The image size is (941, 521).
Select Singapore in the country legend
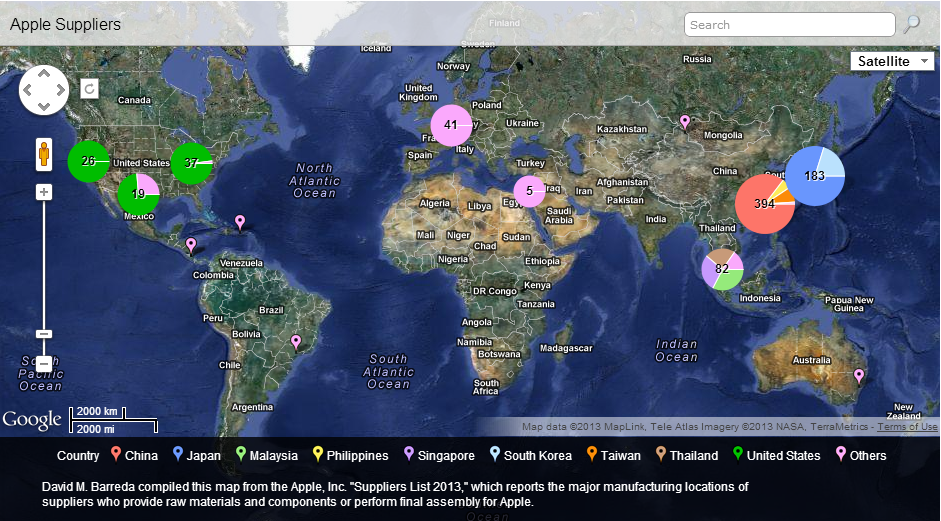(439, 455)
